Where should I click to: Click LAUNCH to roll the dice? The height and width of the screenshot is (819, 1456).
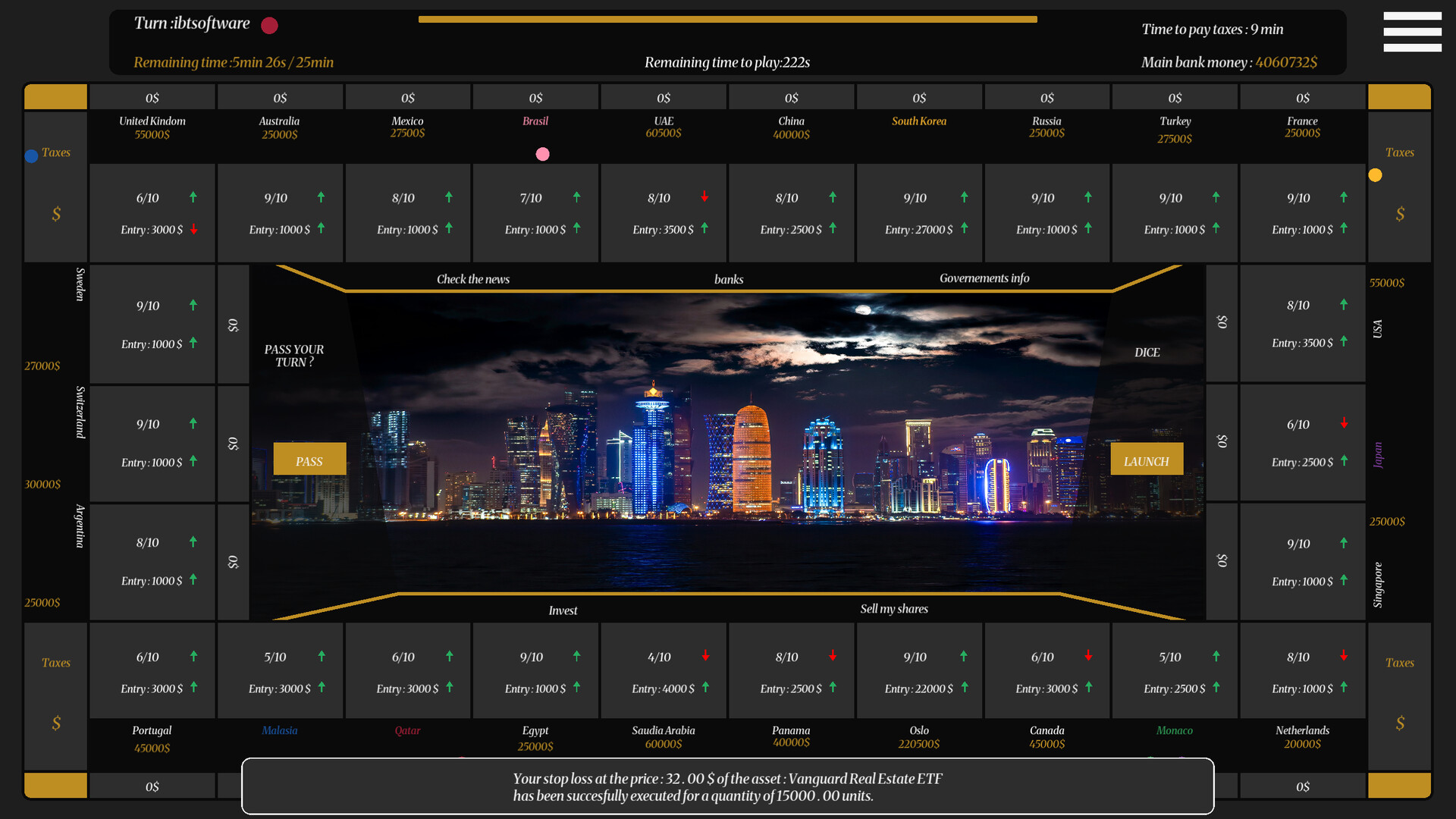coord(1146,460)
